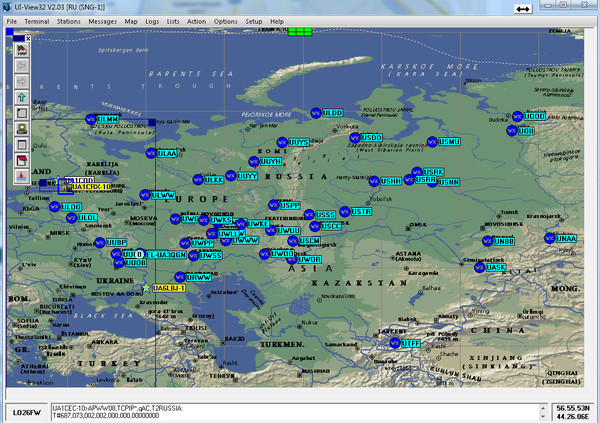Click the VX station icon for UOOO

tap(517, 116)
